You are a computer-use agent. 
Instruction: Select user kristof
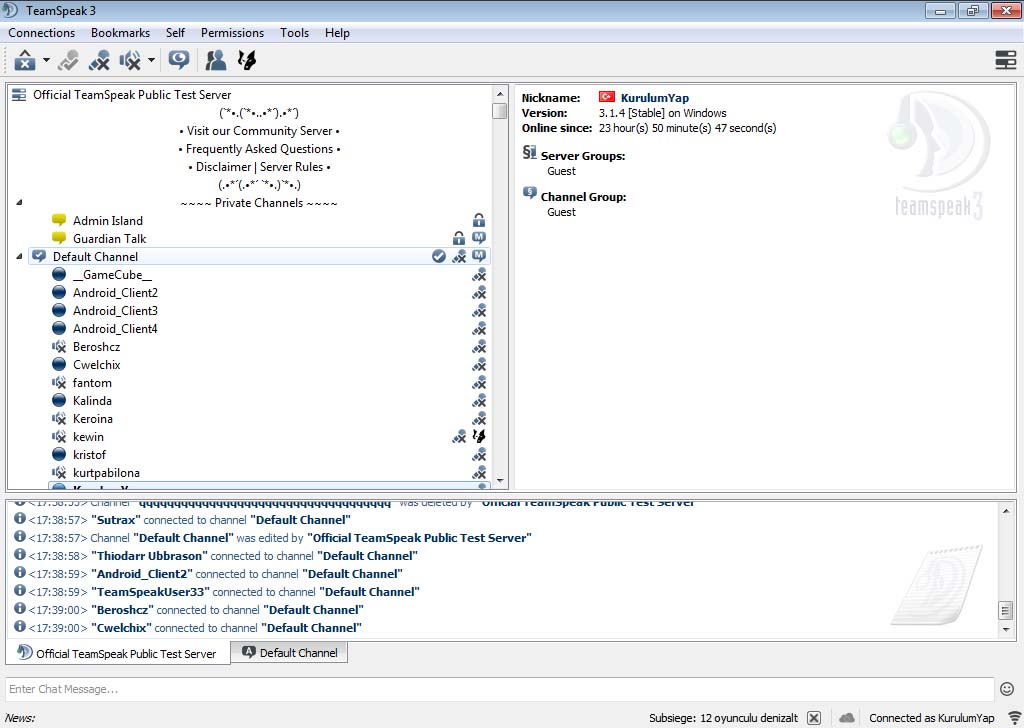89,454
